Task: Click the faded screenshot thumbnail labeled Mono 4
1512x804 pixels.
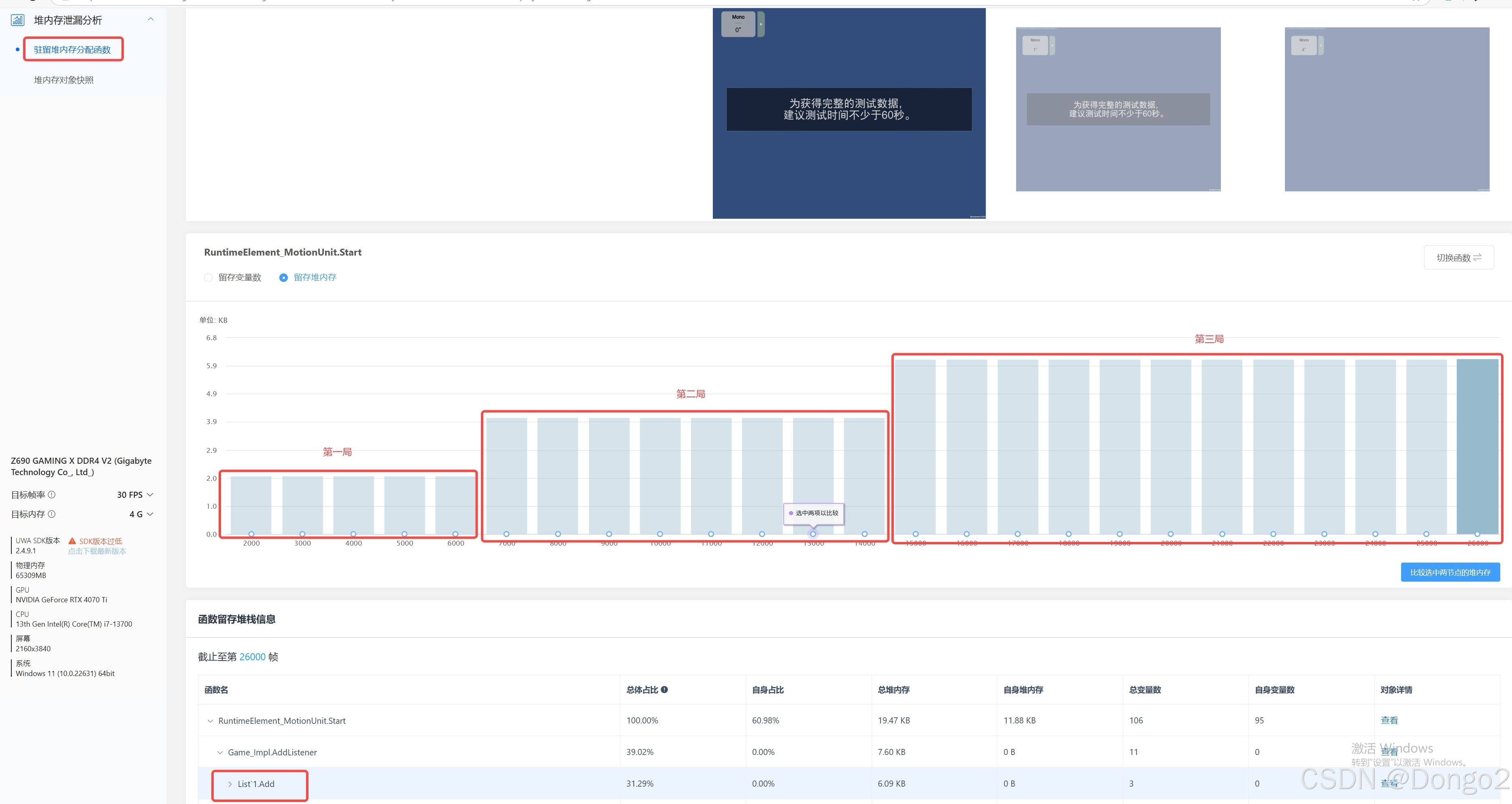Action: [1387, 109]
